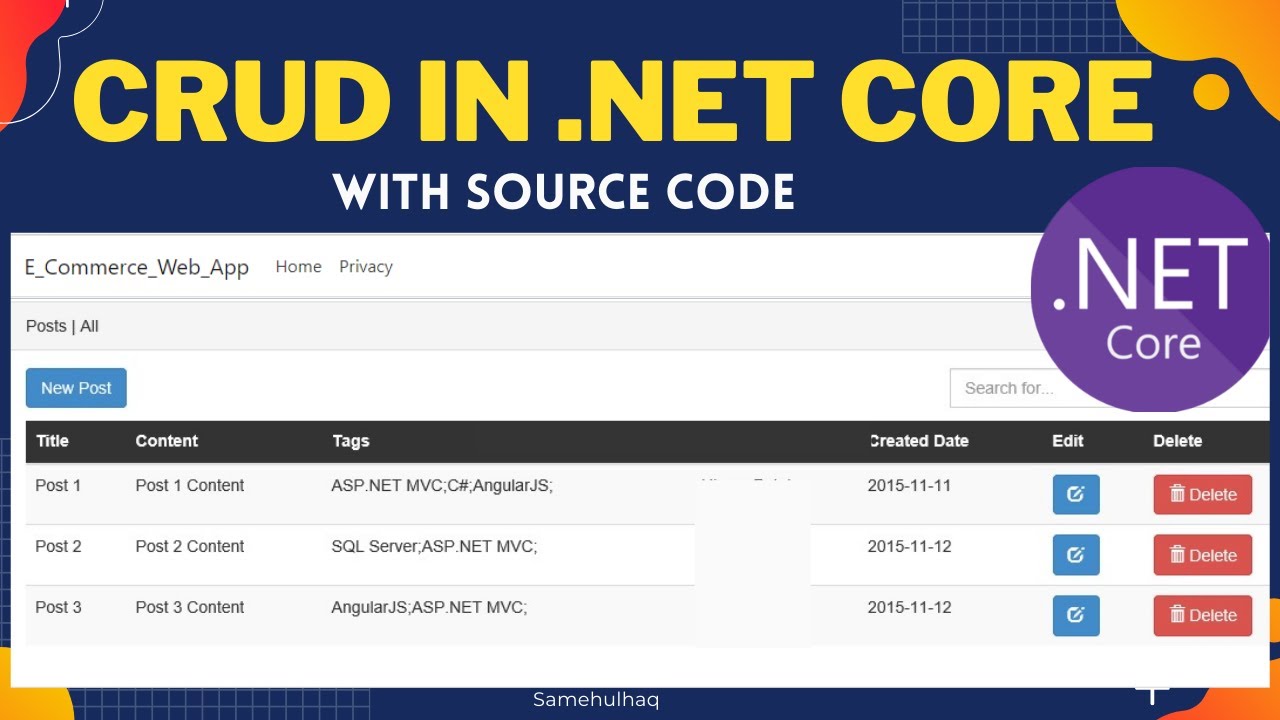This screenshot has height=720, width=1280.
Task: Select the 'Post 3' title cell
Action: (x=58, y=608)
